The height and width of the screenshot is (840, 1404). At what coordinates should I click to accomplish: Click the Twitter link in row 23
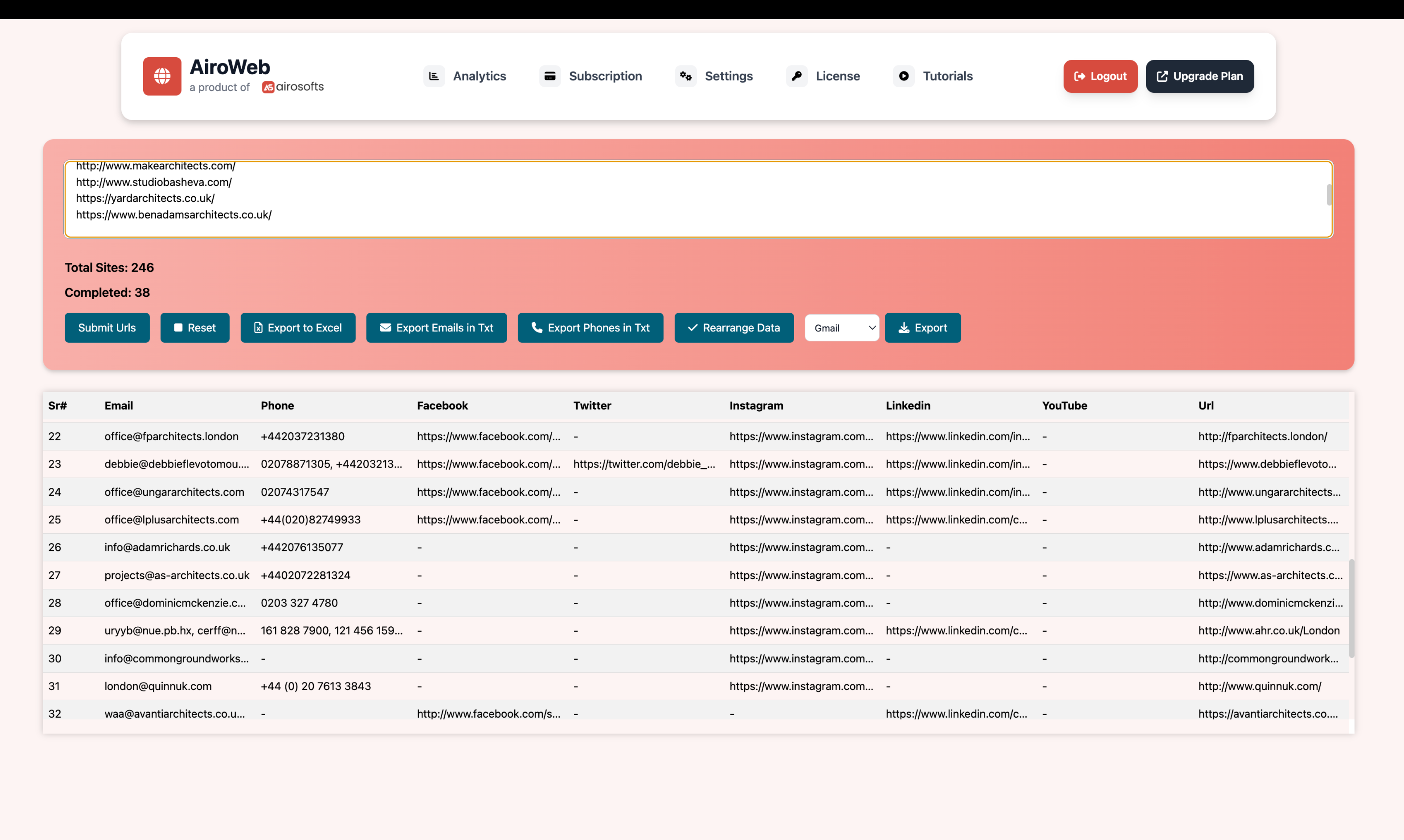coord(644,464)
